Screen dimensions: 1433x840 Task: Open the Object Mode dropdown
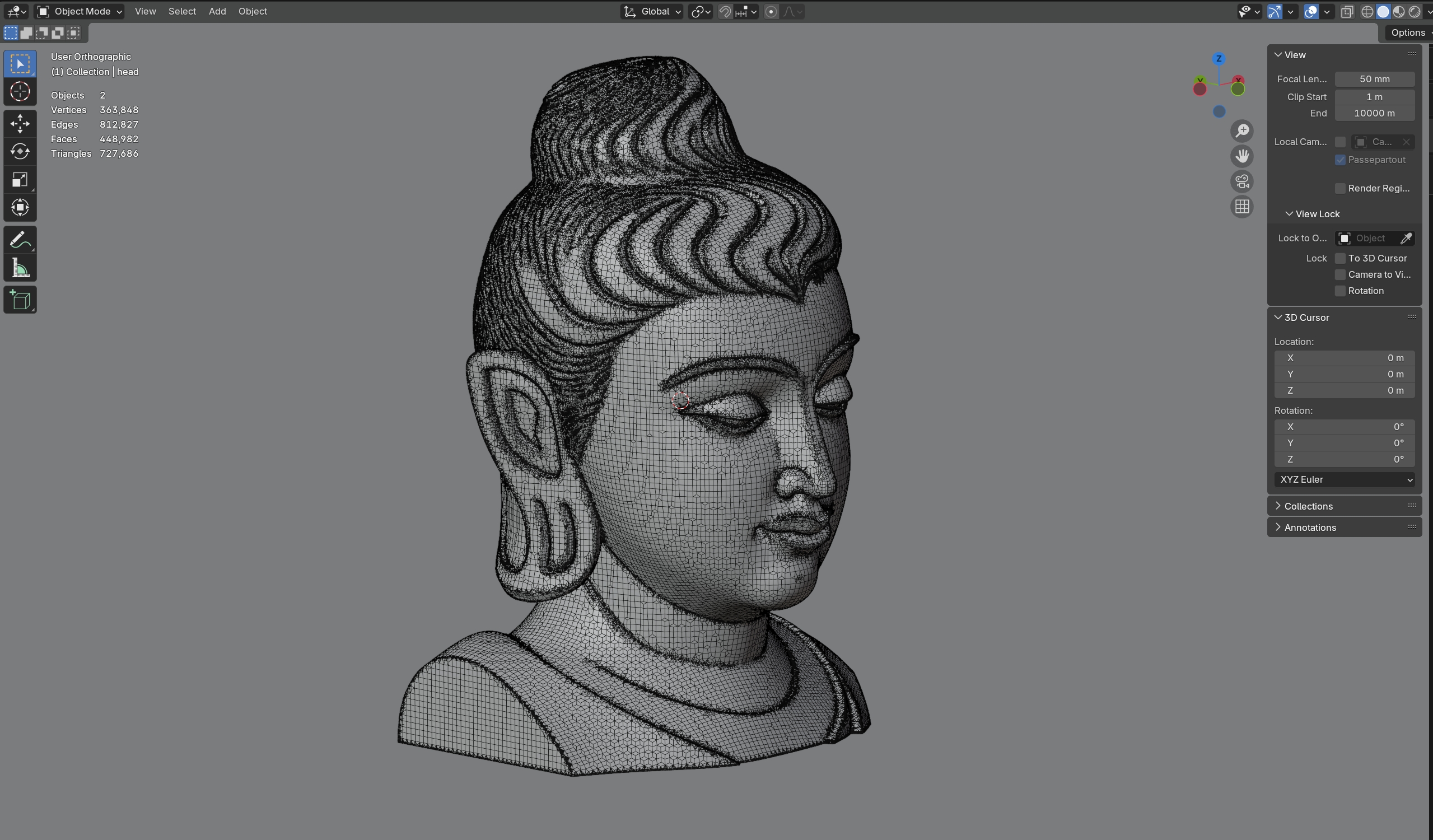[x=80, y=11]
